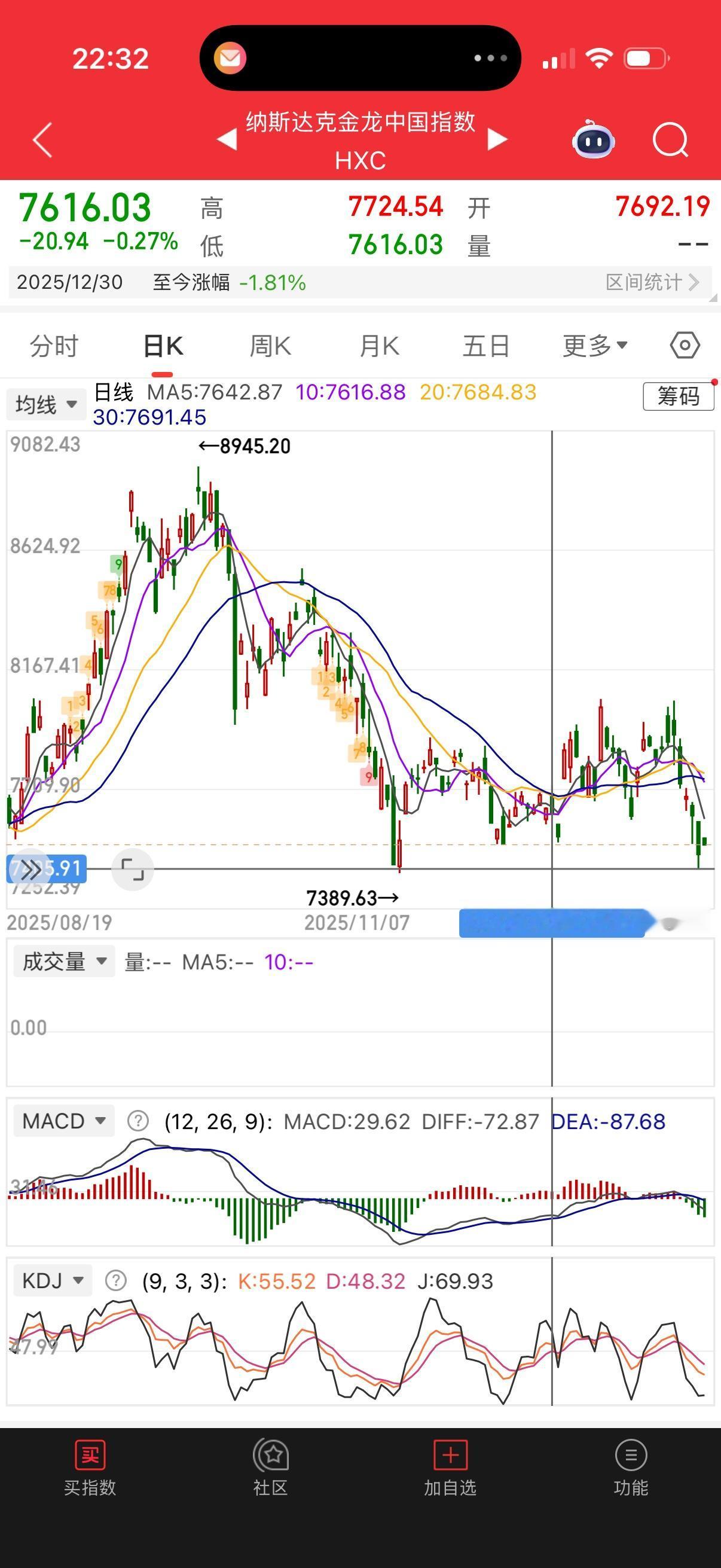Tap the HXC ticker symbol
Image resolution: width=721 pixels, height=1568 pixels.
pyautogui.click(x=360, y=161)
